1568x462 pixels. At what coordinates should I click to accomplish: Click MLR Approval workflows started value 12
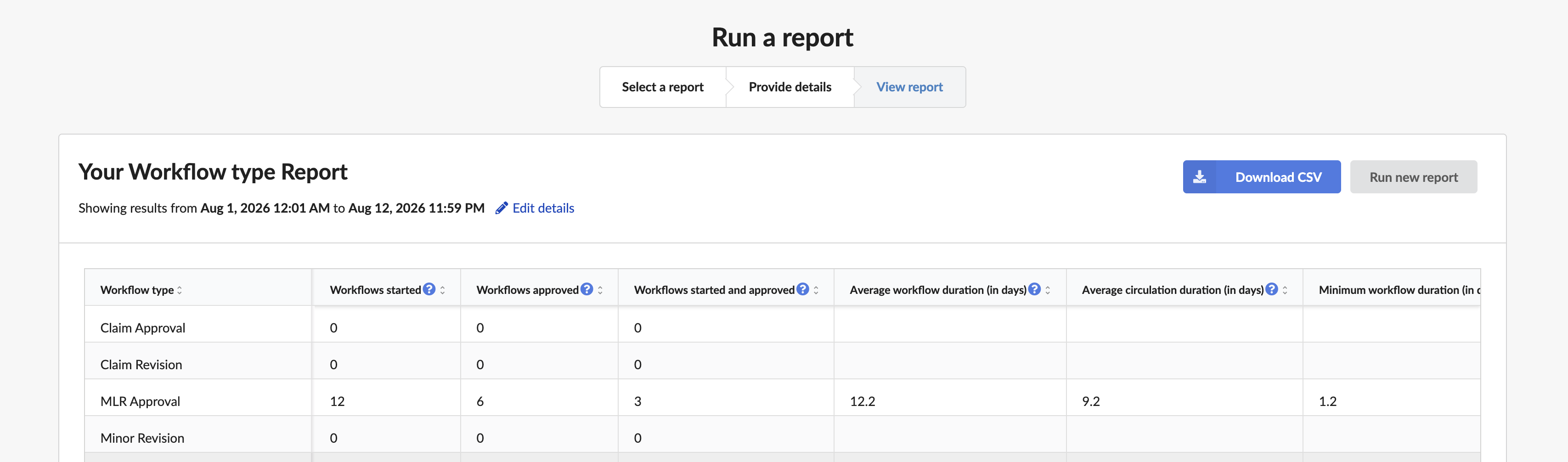(337, 402)
